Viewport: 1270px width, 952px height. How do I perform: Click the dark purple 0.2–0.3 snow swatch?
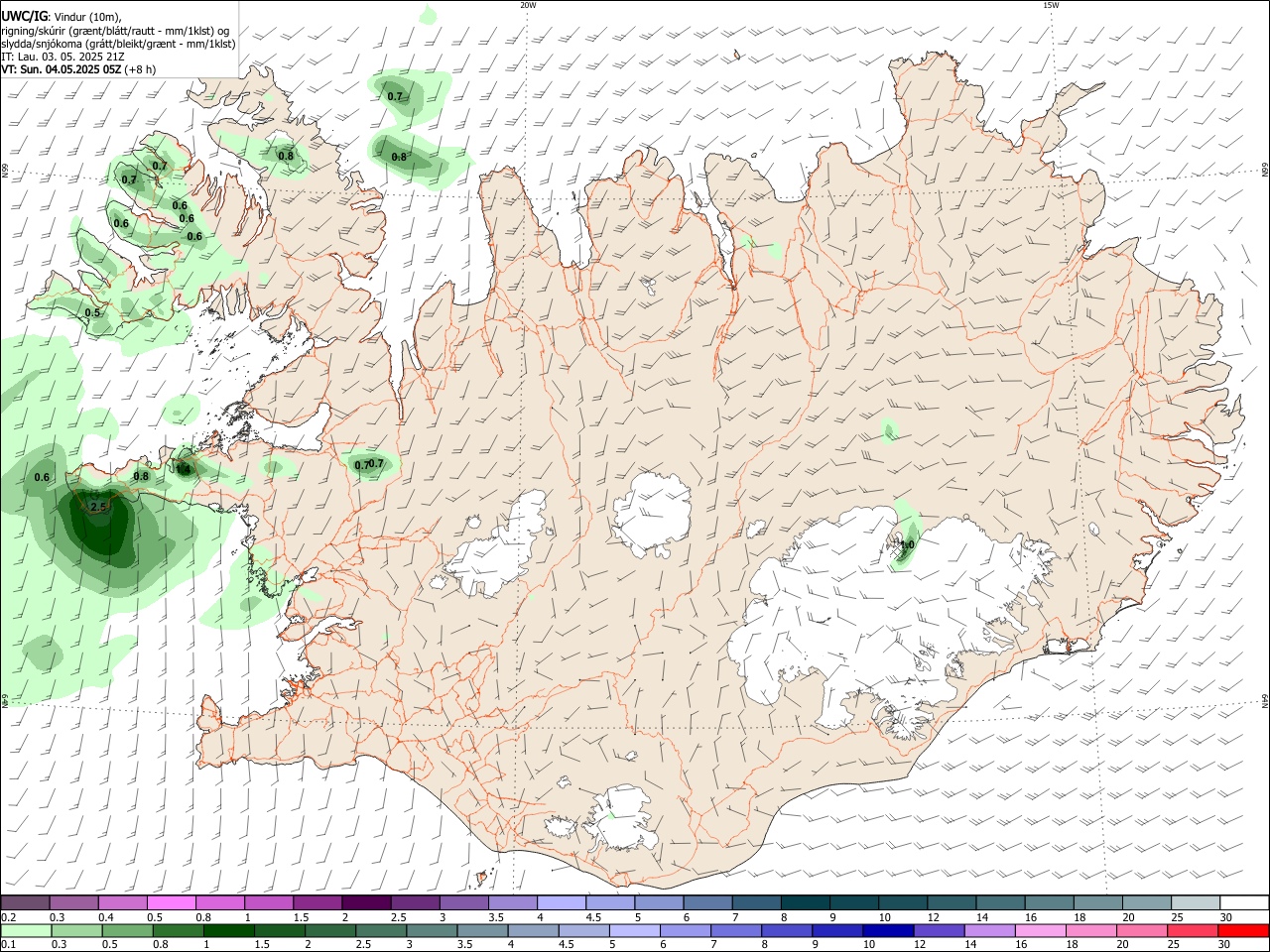(x=25, y=902)
